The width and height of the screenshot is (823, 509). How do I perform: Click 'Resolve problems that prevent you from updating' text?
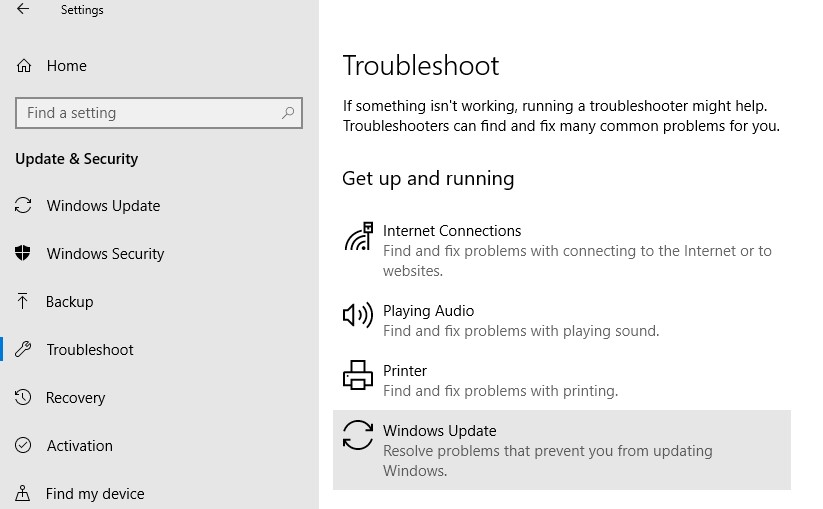click(547, 451)
